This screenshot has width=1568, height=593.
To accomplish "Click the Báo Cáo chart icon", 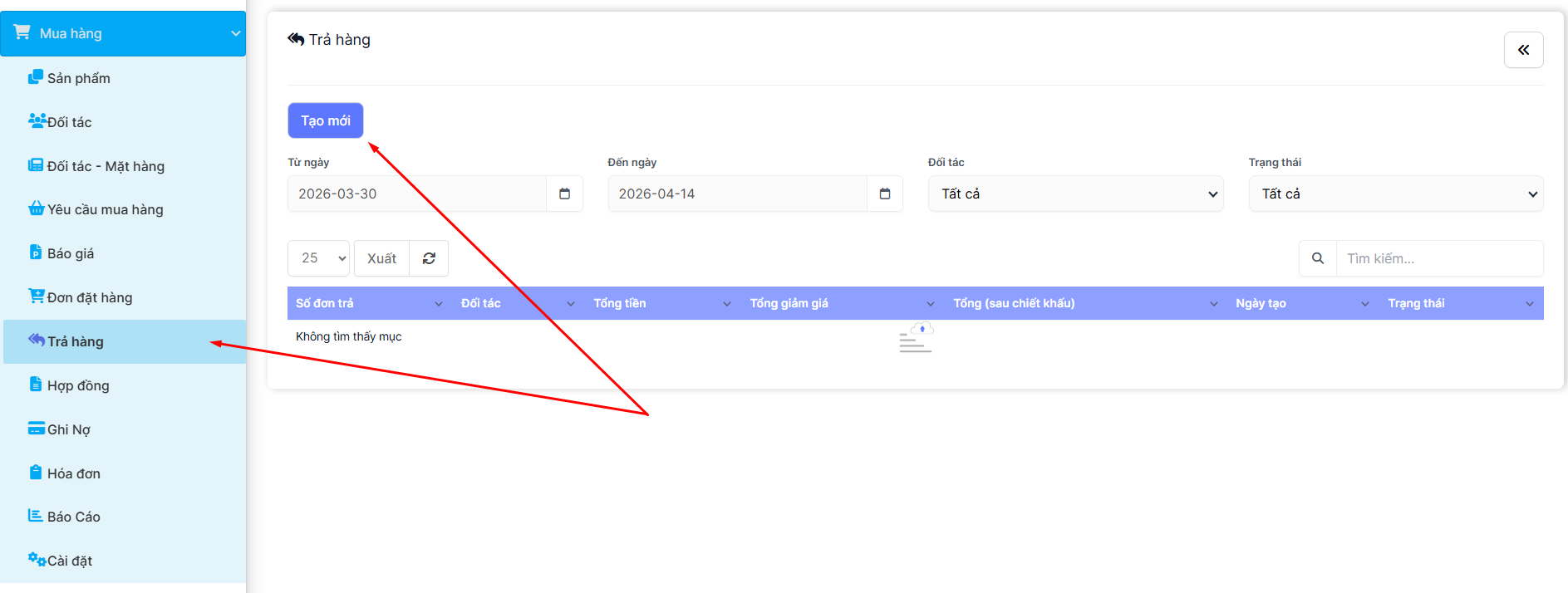I will [x=36, y=516].
